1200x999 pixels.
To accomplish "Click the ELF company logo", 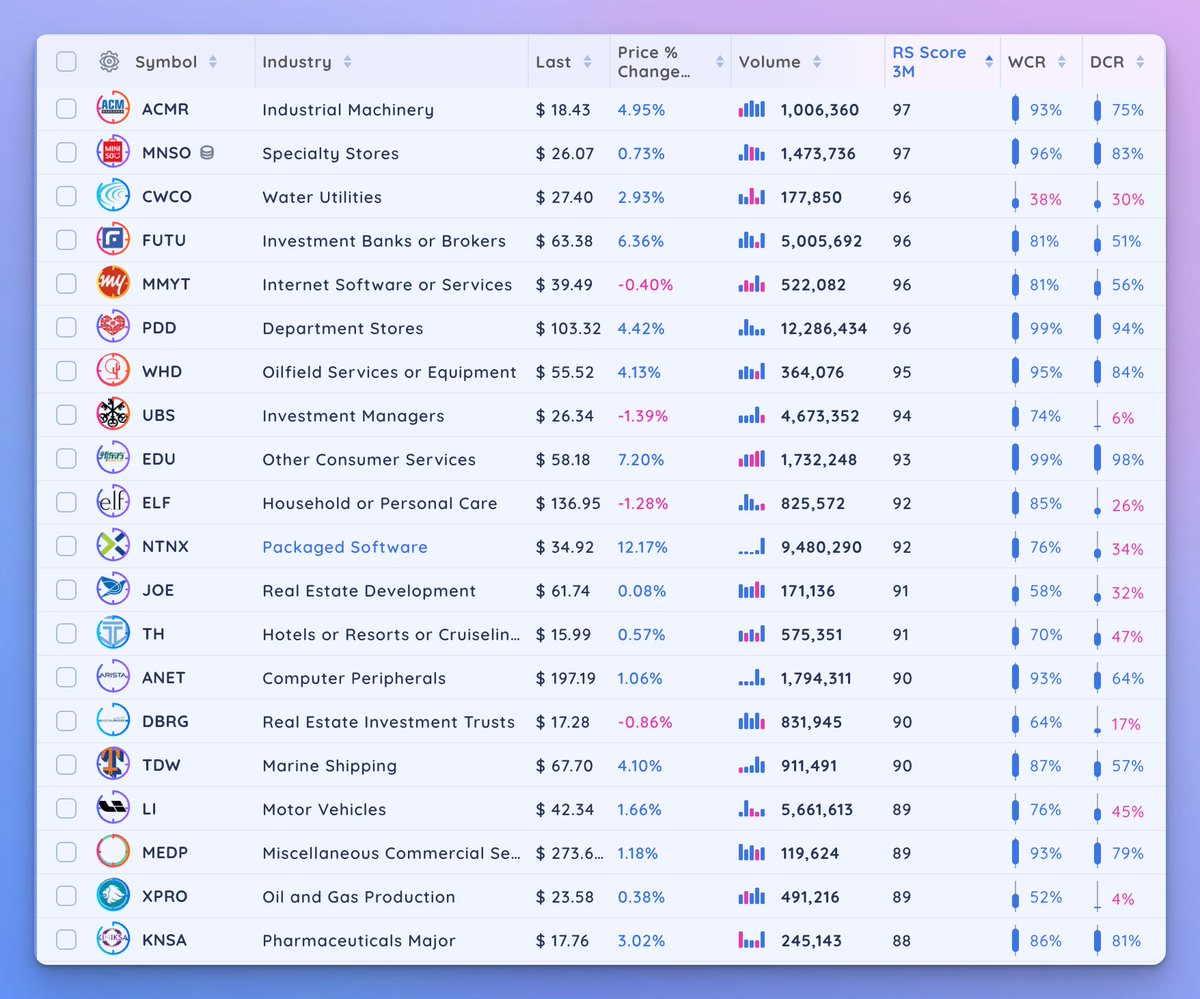I will point(113,503).
